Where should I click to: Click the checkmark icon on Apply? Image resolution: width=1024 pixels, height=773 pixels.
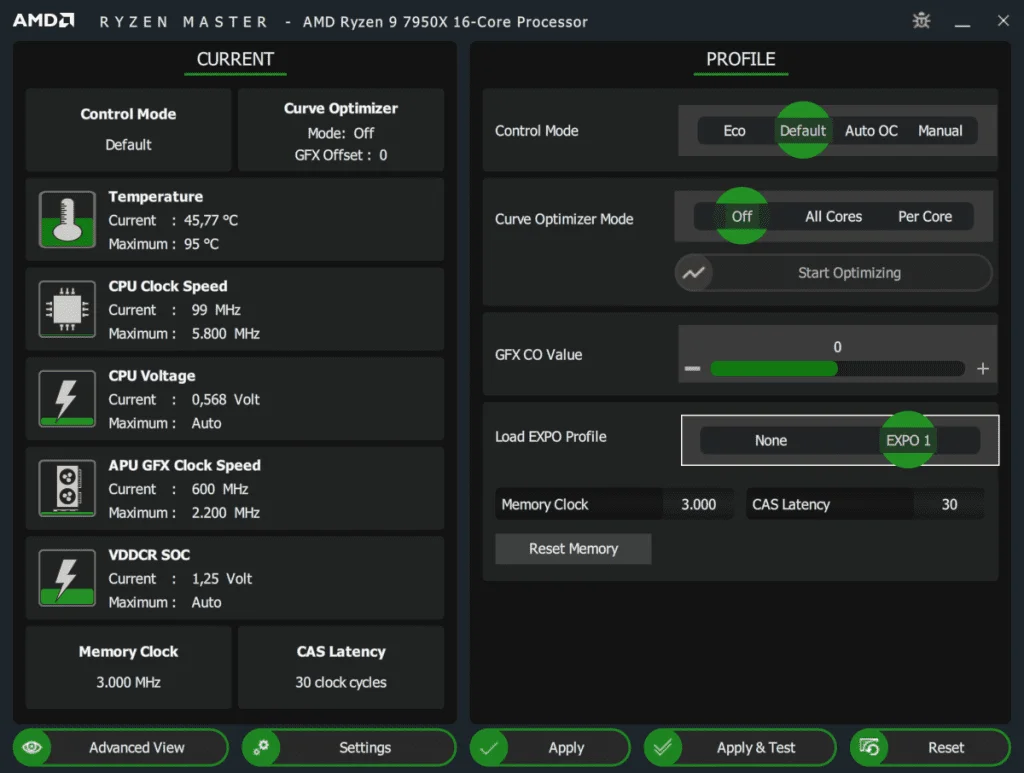(489, 747)
